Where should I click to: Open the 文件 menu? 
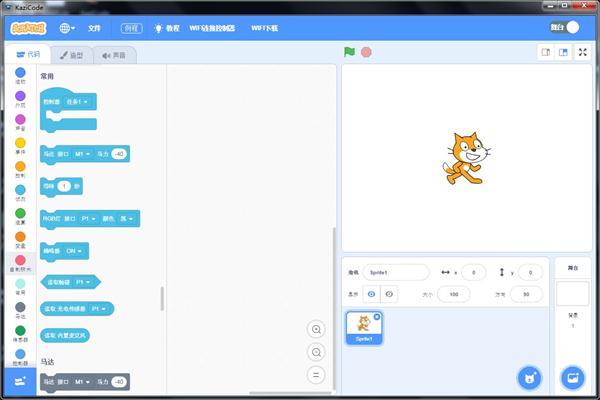(94, 28)
